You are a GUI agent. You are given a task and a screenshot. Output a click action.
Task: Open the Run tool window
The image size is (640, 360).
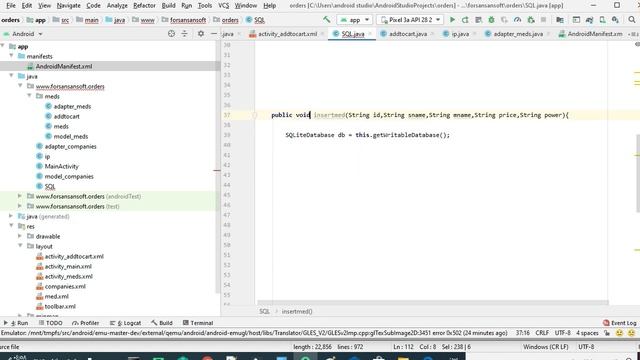(x=16, y=323)
